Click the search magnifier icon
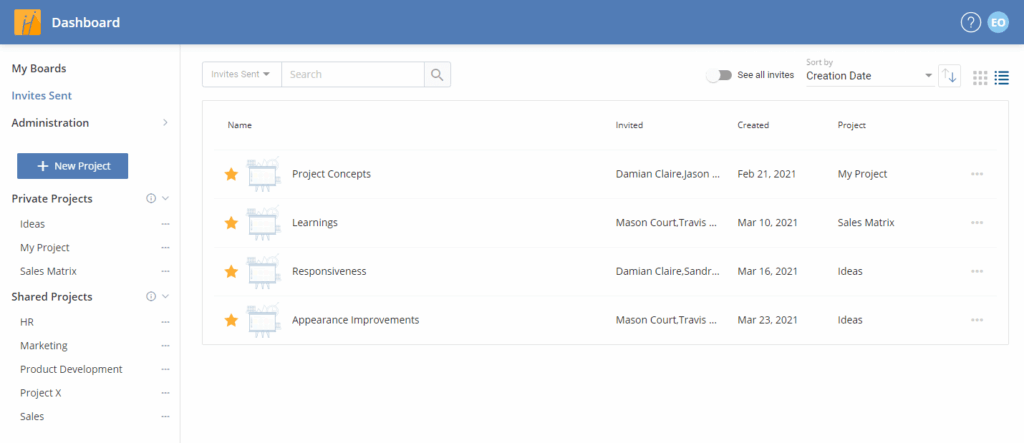 click(x=437, y=74)
